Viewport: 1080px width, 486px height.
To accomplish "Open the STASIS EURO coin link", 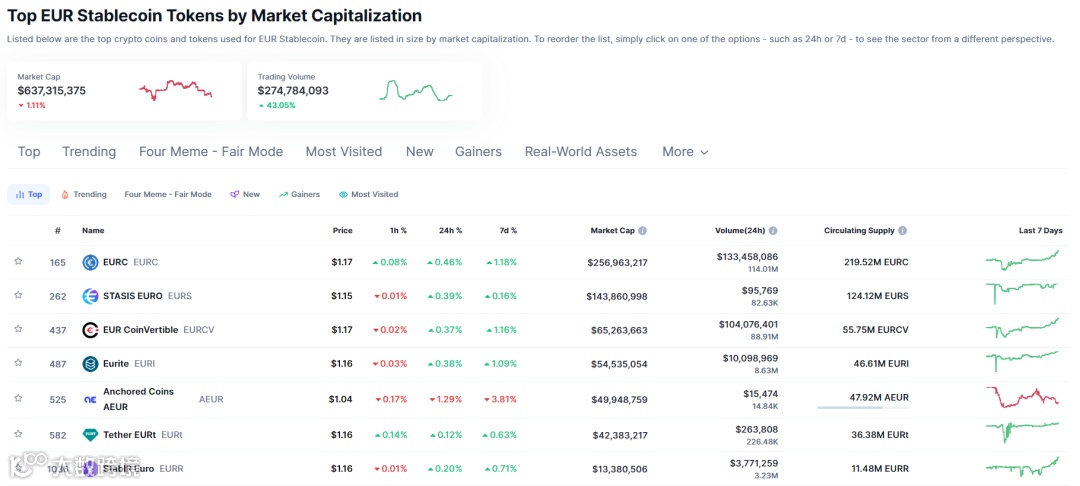I will 132,296.
